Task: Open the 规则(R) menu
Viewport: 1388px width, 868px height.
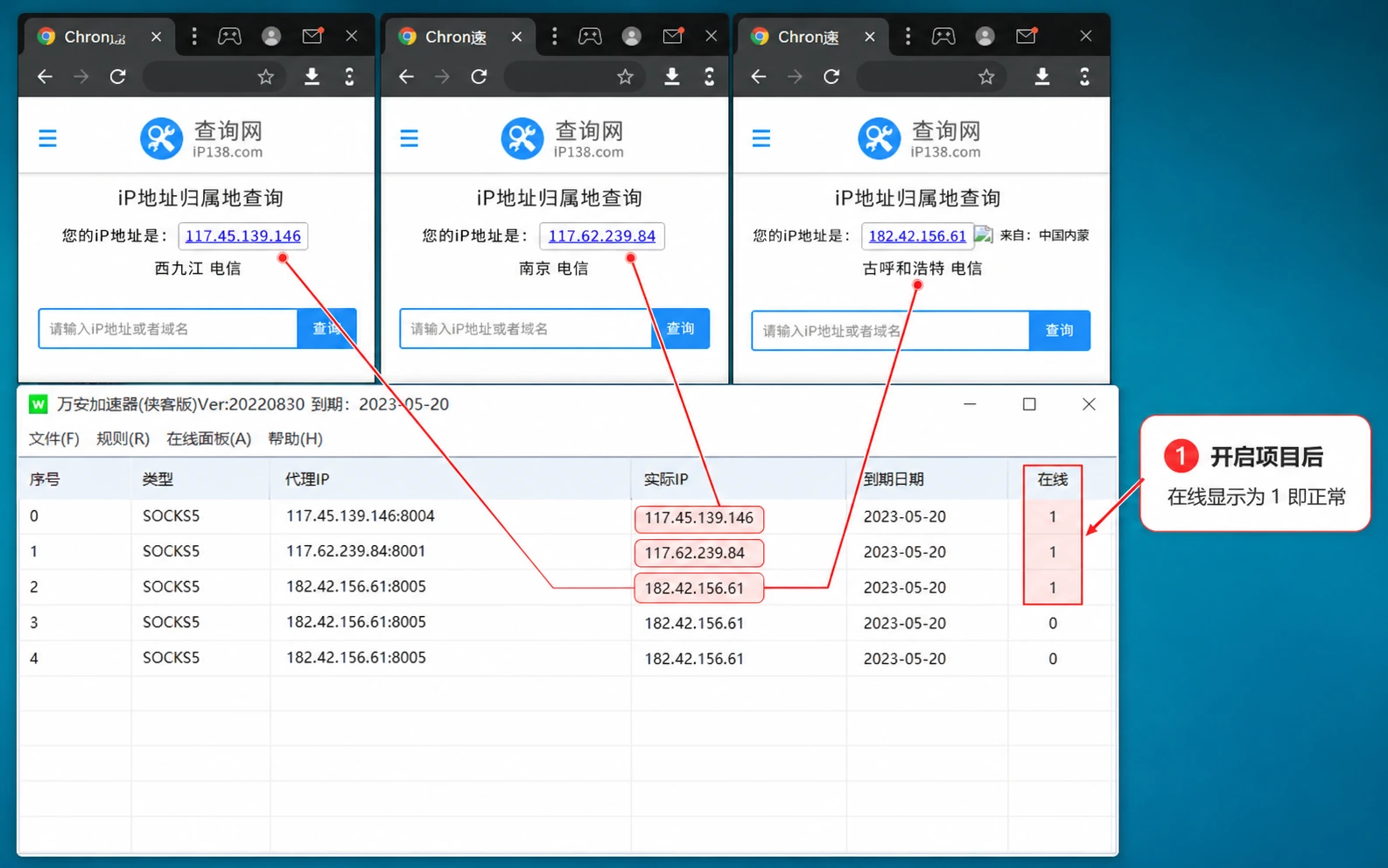Action: click(123, 438)
